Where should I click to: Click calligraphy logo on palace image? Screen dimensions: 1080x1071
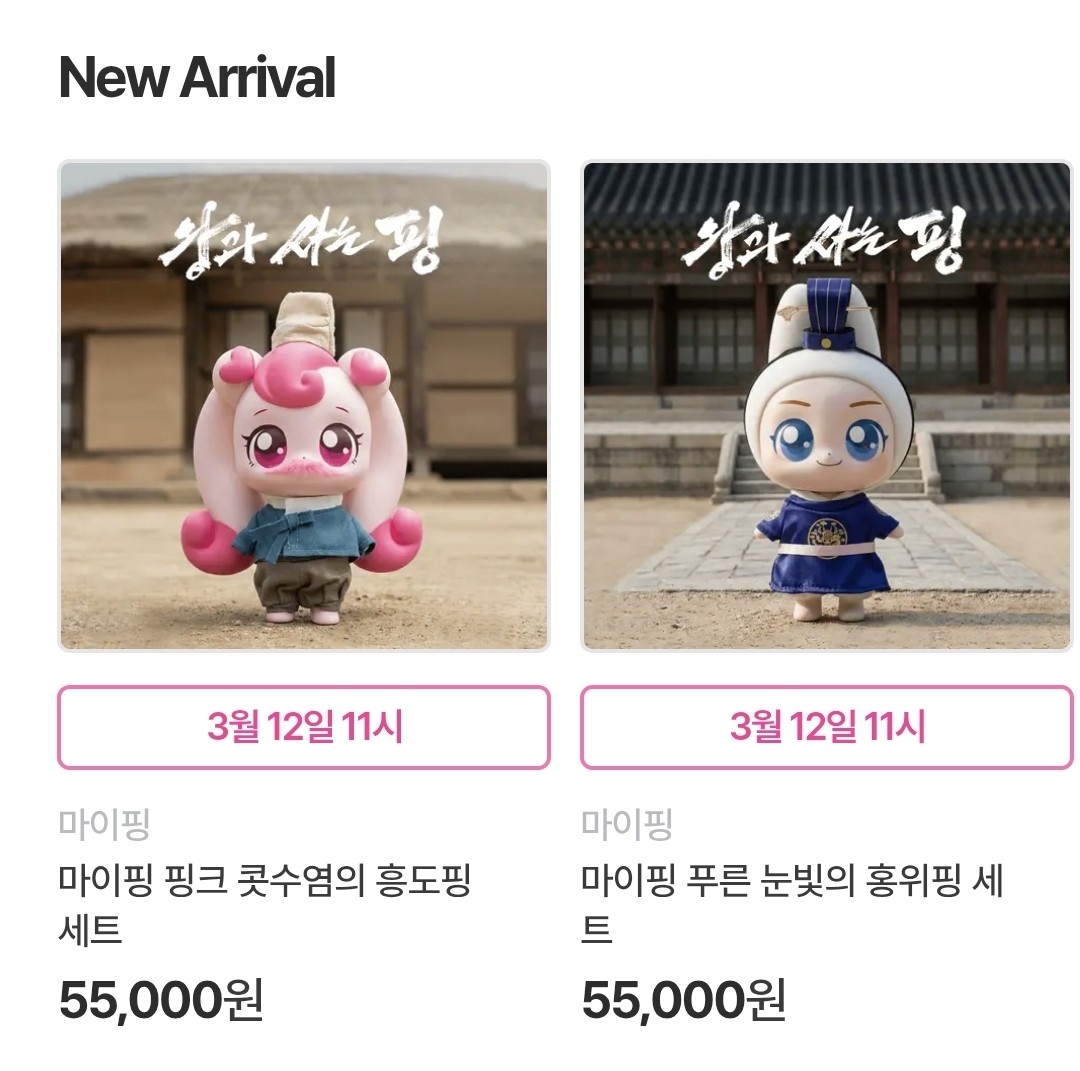pos(823,241)
